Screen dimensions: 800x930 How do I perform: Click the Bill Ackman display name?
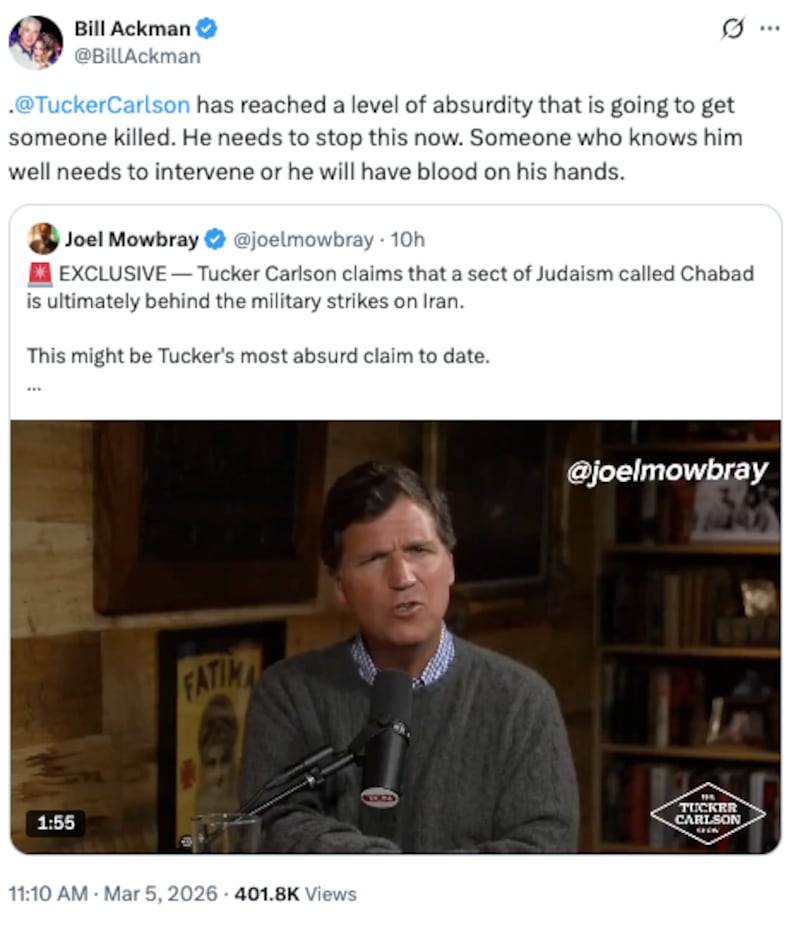coord(132,29)
